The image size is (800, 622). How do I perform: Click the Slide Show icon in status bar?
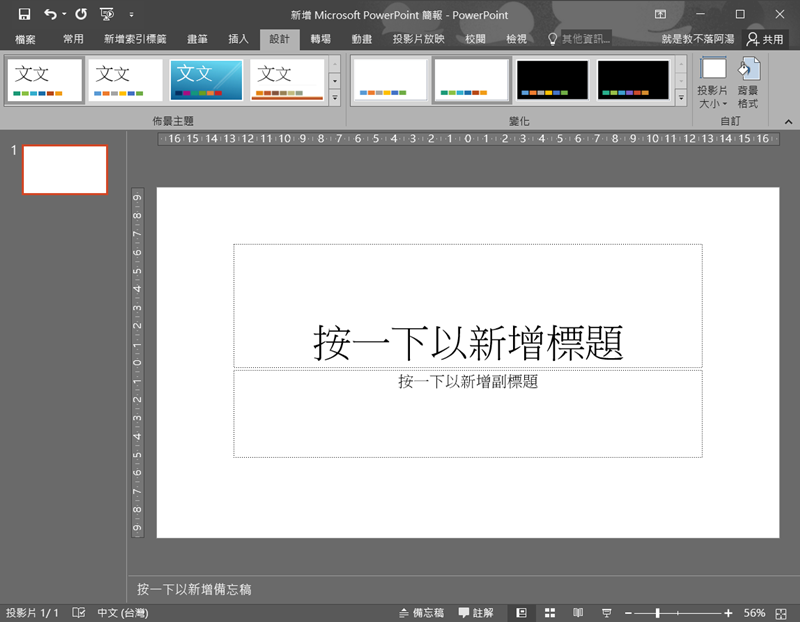606,612
